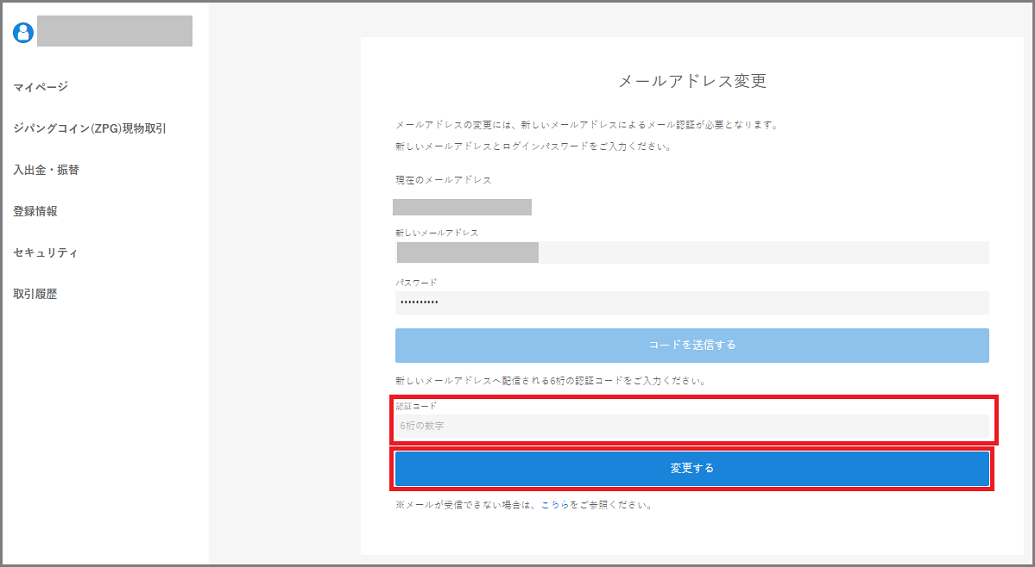Click the パスワード input field

point(692,302)
